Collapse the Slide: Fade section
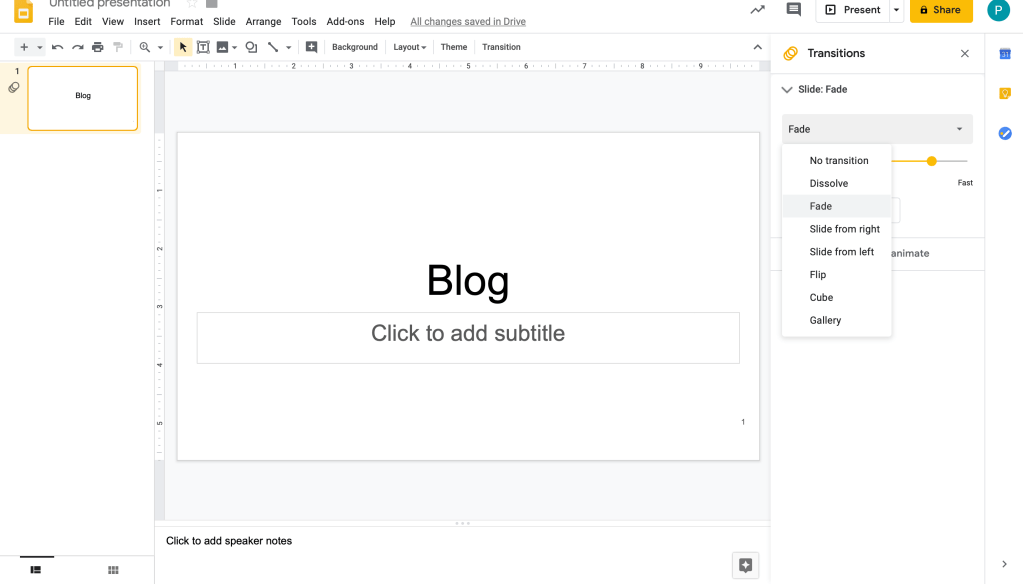Screen dimensions: 1023x584 coord(787,89)
